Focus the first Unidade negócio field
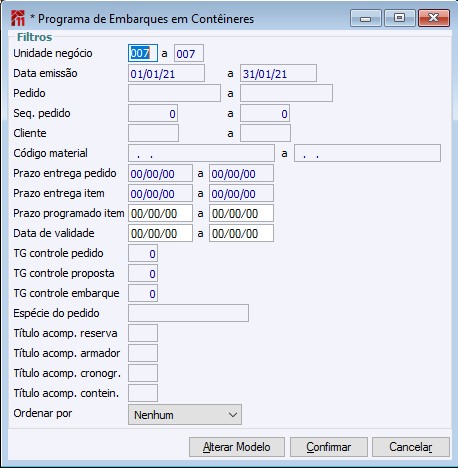This screenshot has width=458, height=468. (x=143, y=53)
